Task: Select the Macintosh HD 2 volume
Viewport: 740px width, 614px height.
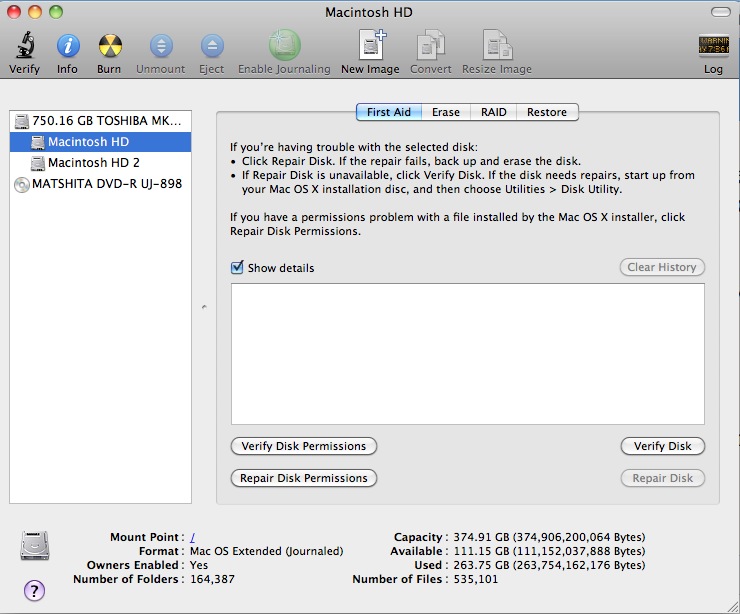Action: click(x=100, y=163)
